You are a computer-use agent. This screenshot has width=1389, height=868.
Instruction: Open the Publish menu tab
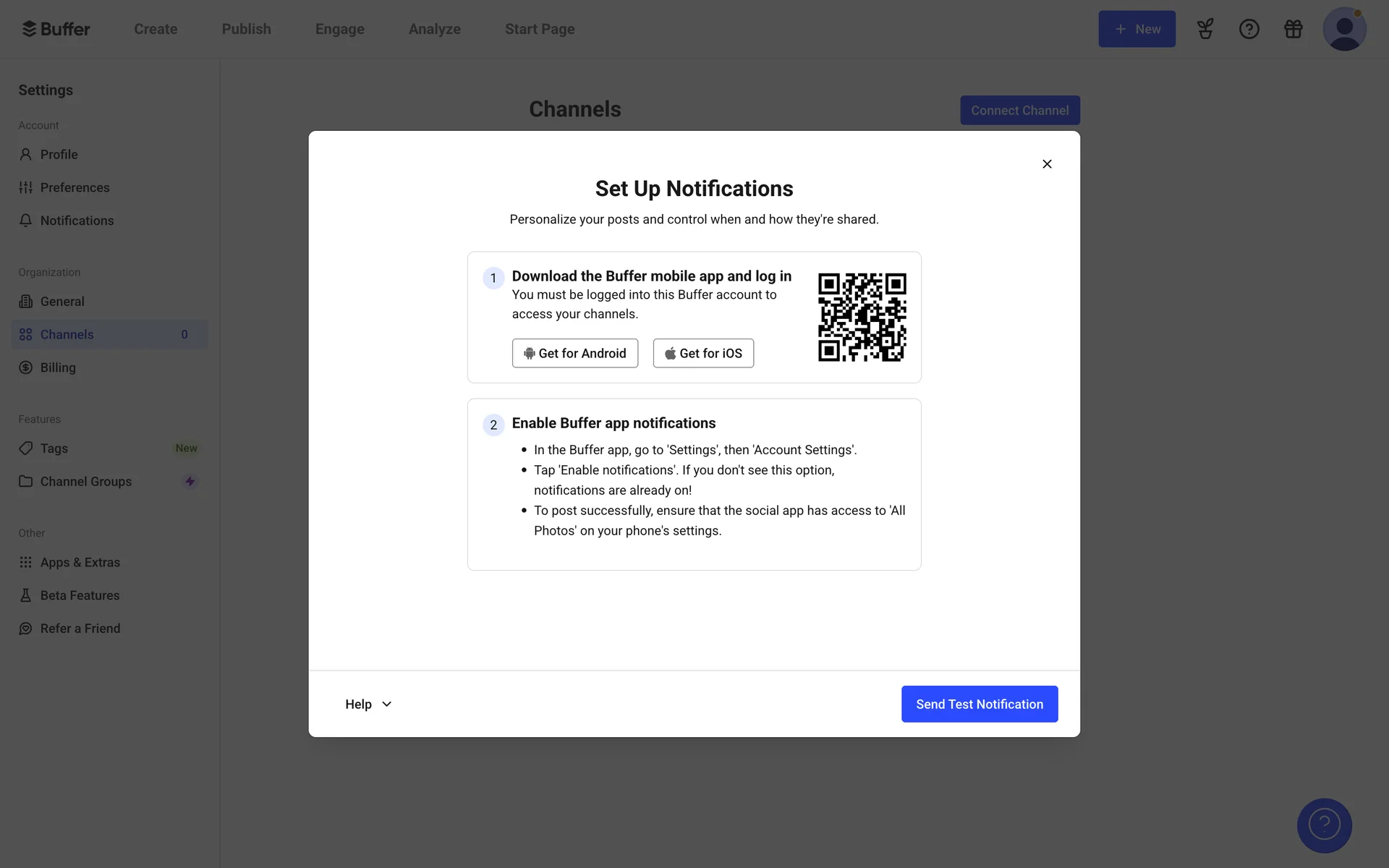point(246,29)
